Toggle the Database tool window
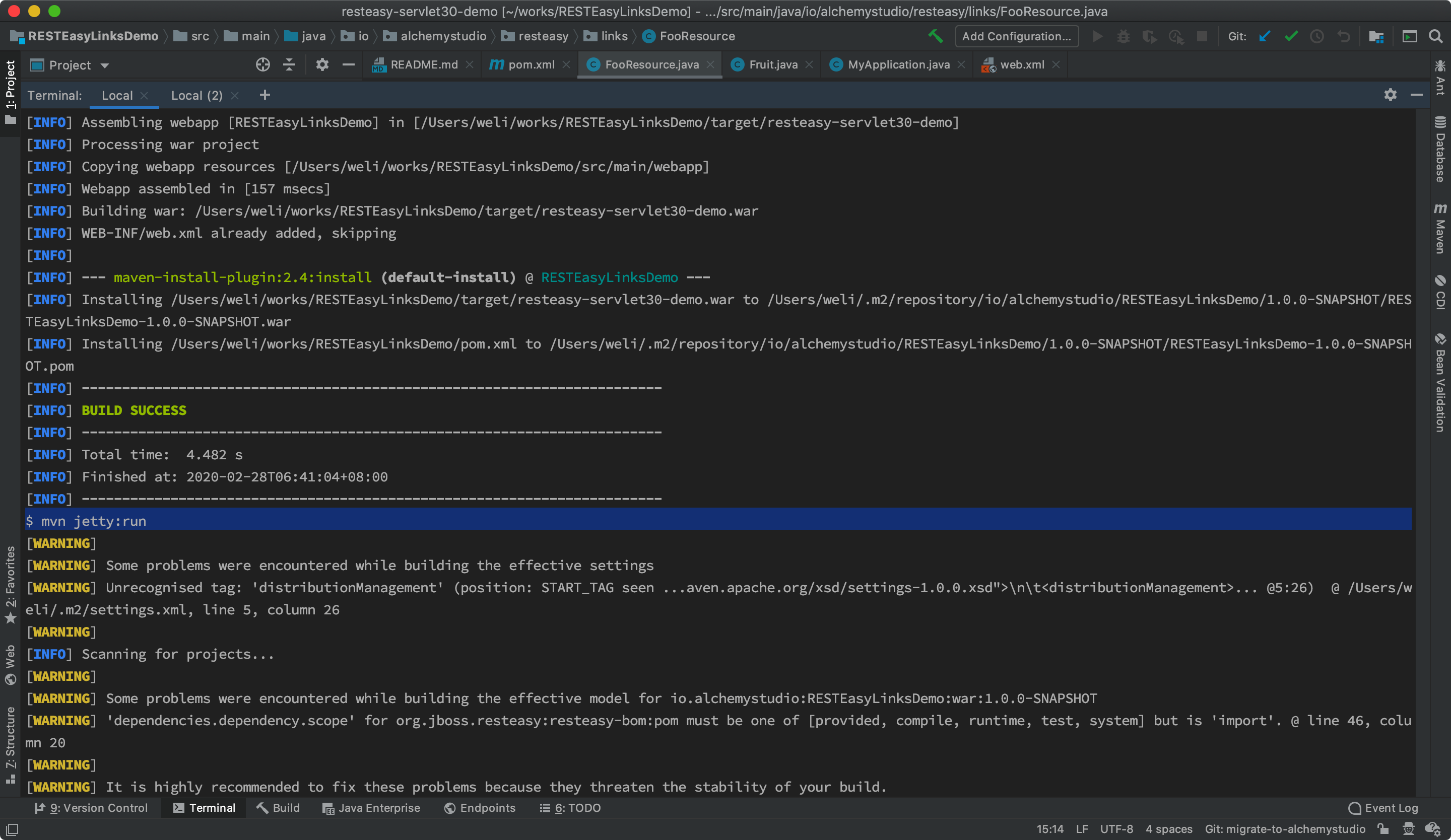The width and height of the screenshot is (1451, 840). (1440, 150)
